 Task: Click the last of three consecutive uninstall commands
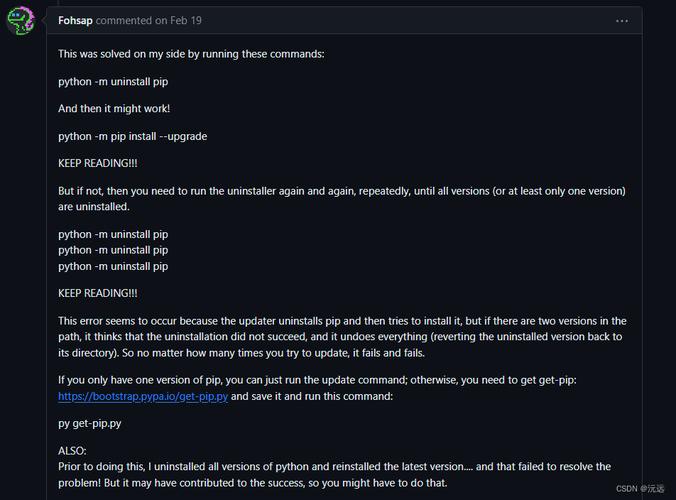tap(113, 266)
